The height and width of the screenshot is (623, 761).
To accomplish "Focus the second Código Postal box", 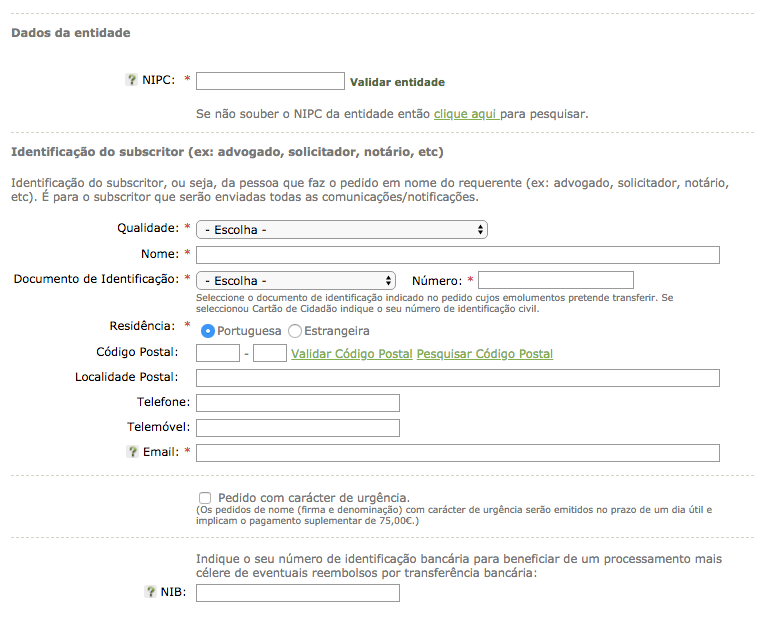I will [270, 353].
